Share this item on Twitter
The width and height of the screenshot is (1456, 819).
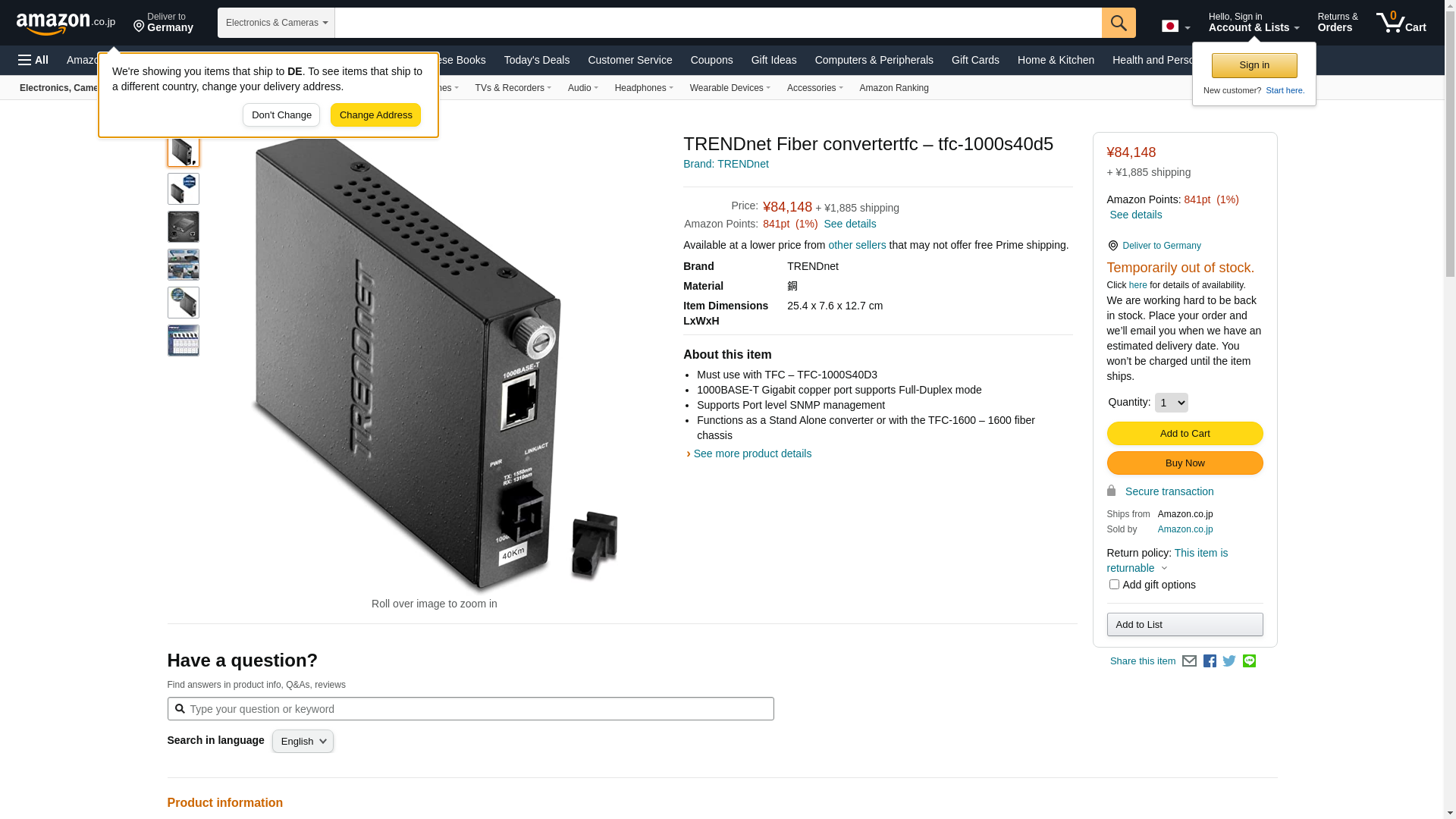[x=1229, y=661]
